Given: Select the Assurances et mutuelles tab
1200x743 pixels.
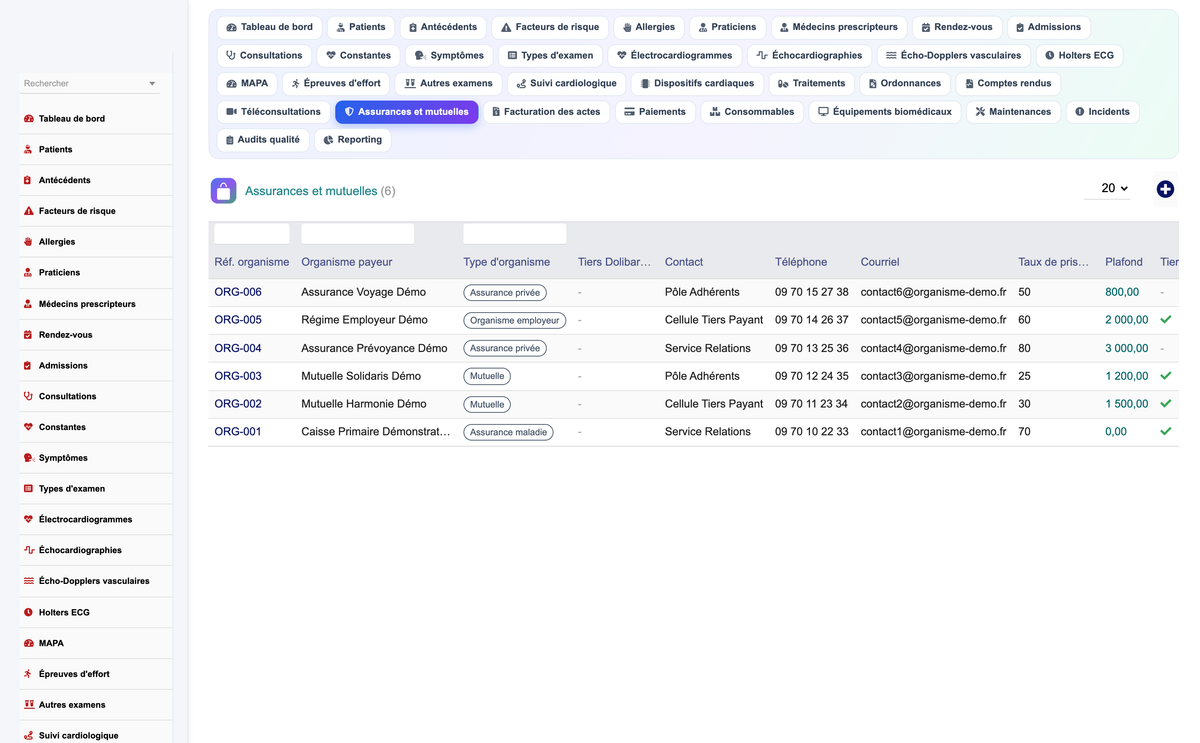Looking at the screenshot, I should coord(407,112).
